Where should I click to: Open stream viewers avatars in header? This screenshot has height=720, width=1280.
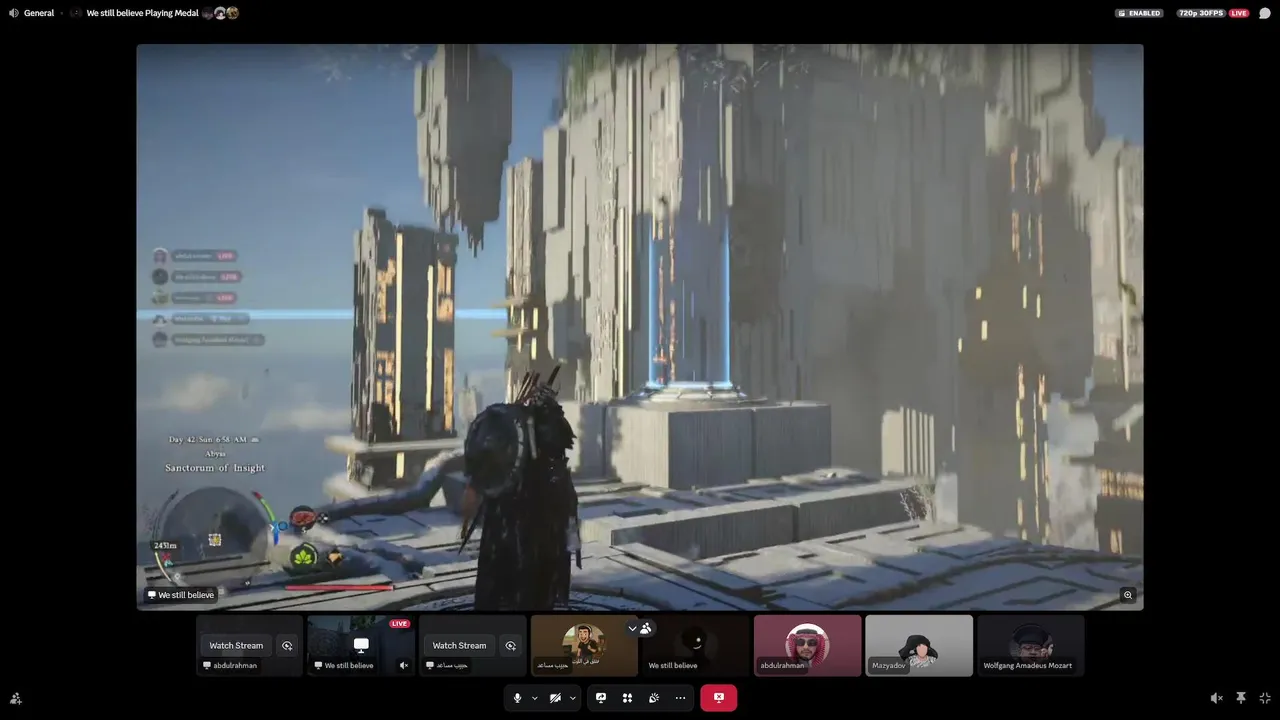point(221,13)
